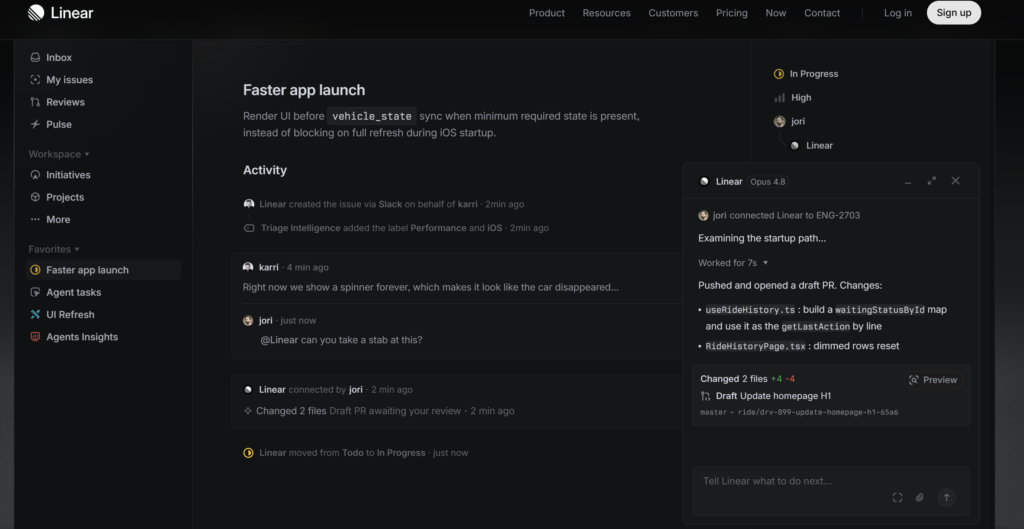The image size is (1024, 529).
Task: Click the In Progress status label
Action: pyautogui.click(x=814, y=74)
